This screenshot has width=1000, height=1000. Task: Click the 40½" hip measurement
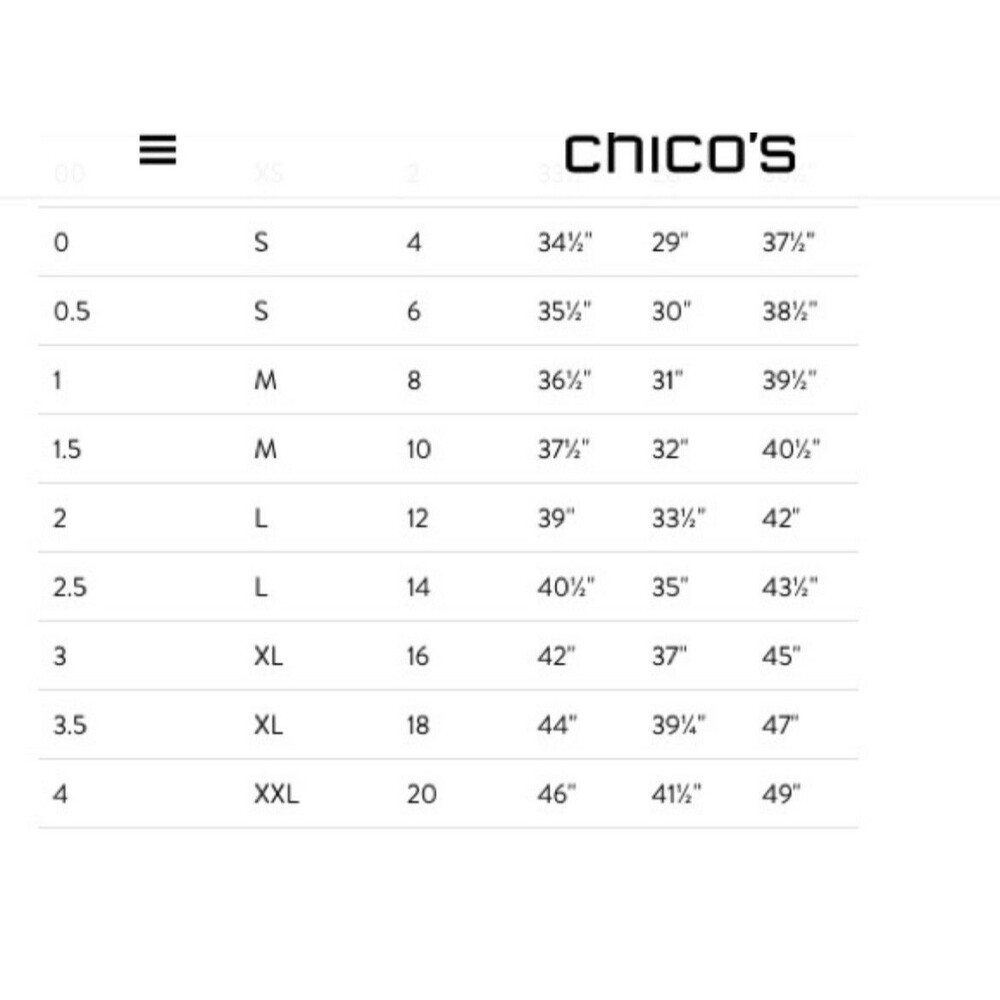pos(791,450)
